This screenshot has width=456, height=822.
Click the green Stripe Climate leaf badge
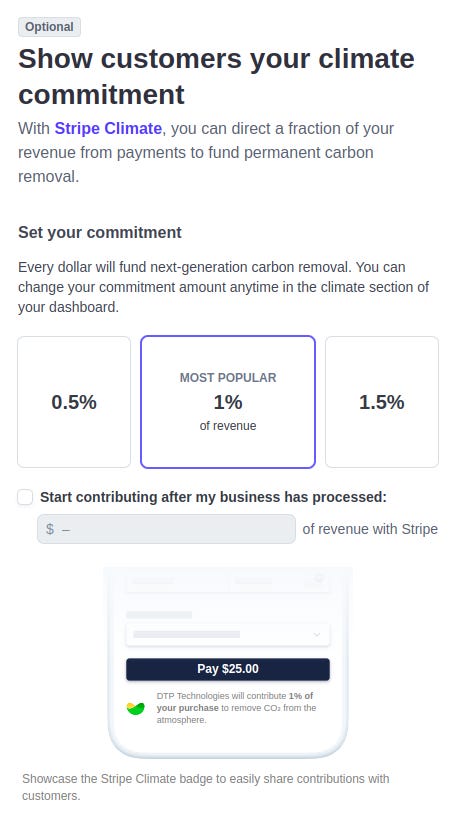click(136, 709)
